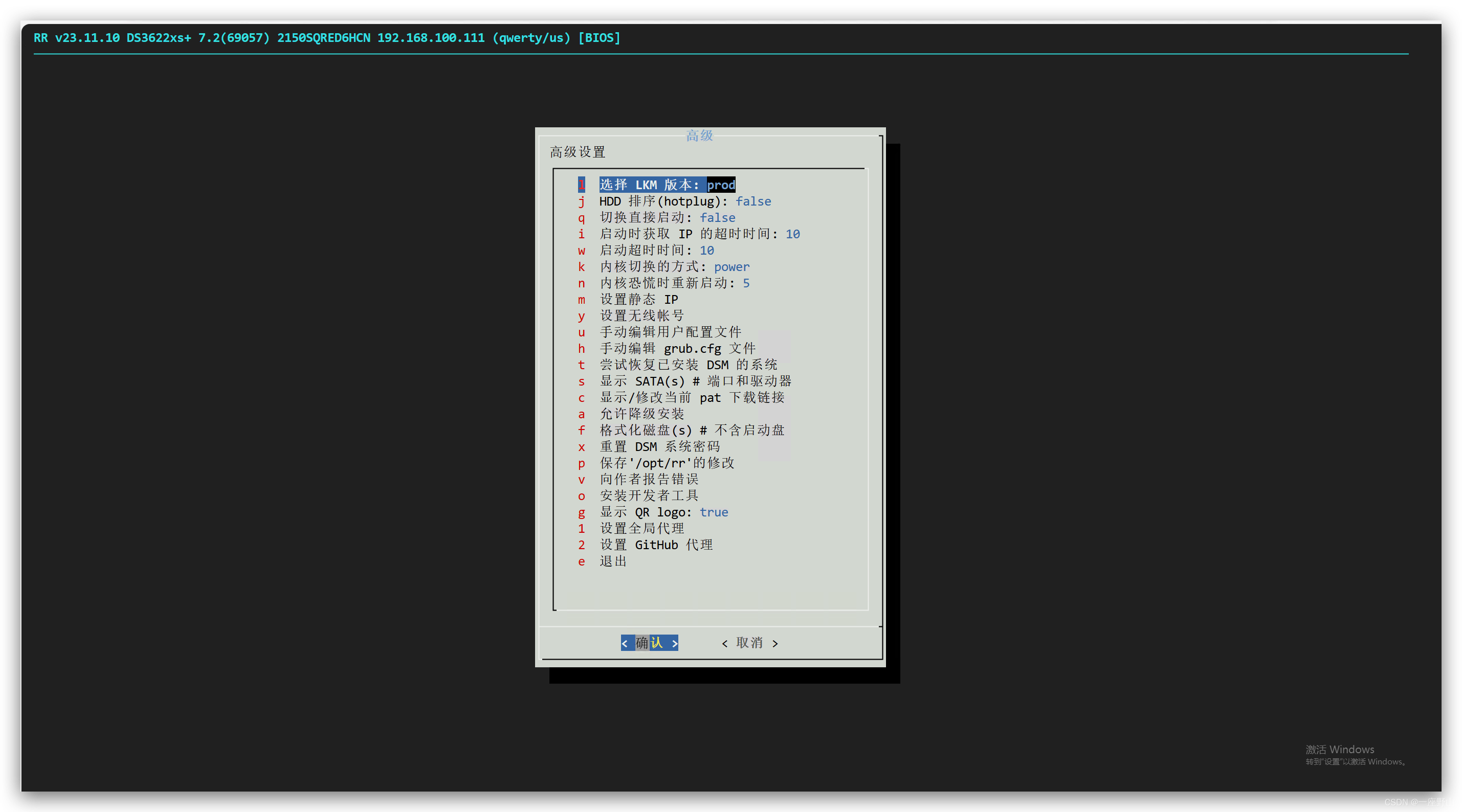The width and height of the screenshot is (1462, 812).
Task: Click the '高级设置' heading text
Action: [578, 152]
